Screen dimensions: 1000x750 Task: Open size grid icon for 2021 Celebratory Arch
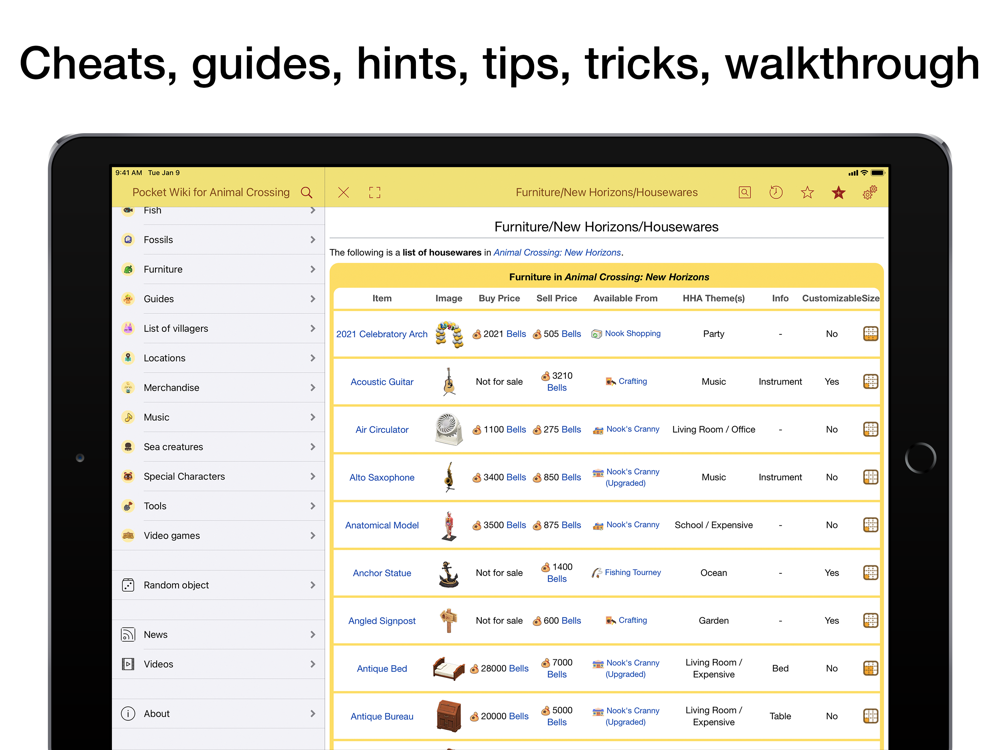point(871,334)
